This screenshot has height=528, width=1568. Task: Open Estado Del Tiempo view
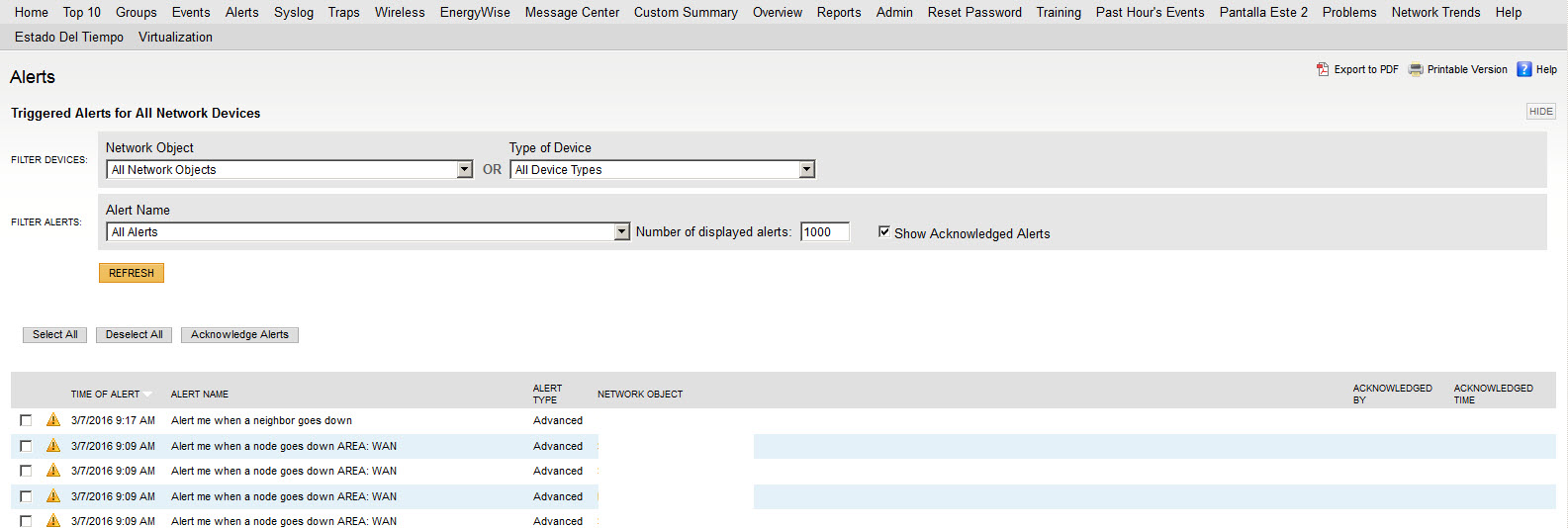pyautogui.click(x=69, y=37)
